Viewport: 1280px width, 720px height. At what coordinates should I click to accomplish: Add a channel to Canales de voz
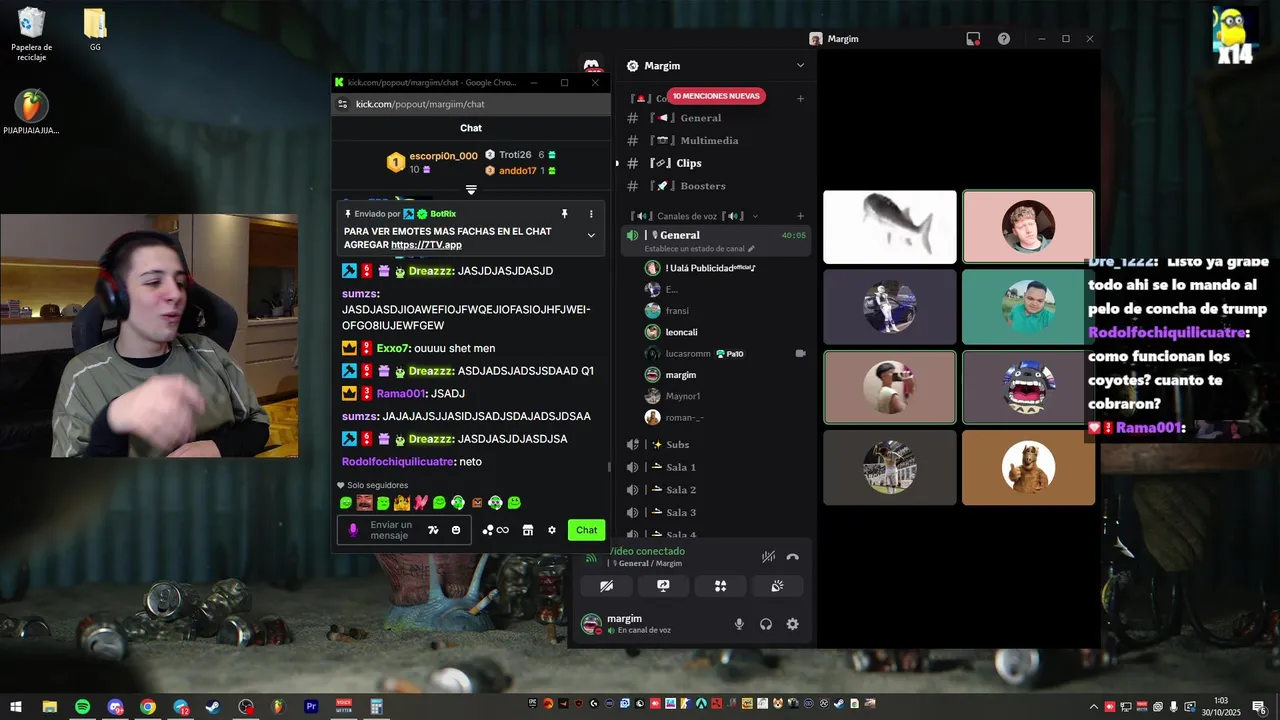800,216
